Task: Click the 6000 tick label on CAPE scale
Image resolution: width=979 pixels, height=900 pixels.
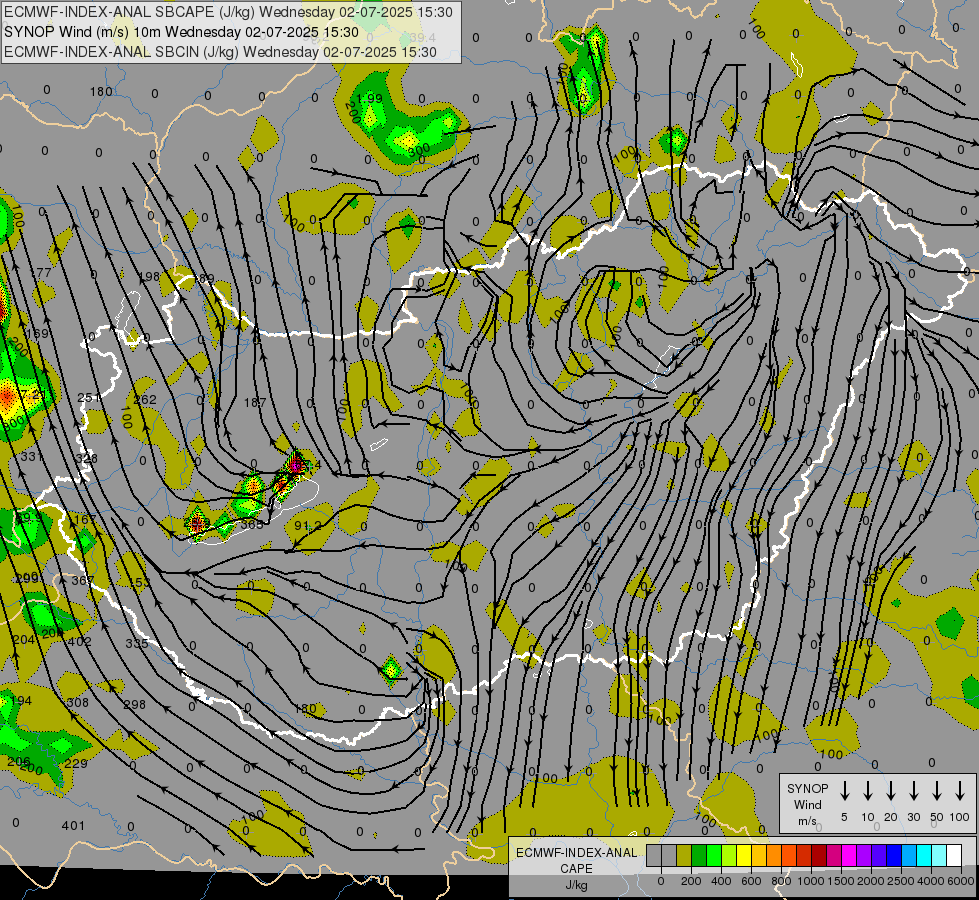Action: pyautogui.click(x=960, y=881)
